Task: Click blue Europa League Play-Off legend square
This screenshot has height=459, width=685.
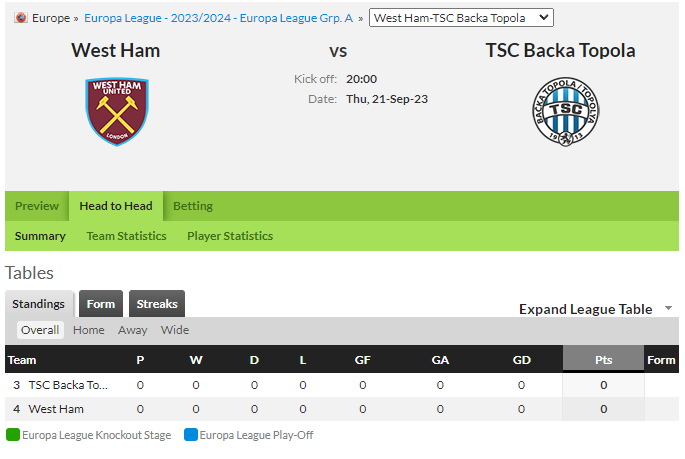Action: (x=191, y=435)
